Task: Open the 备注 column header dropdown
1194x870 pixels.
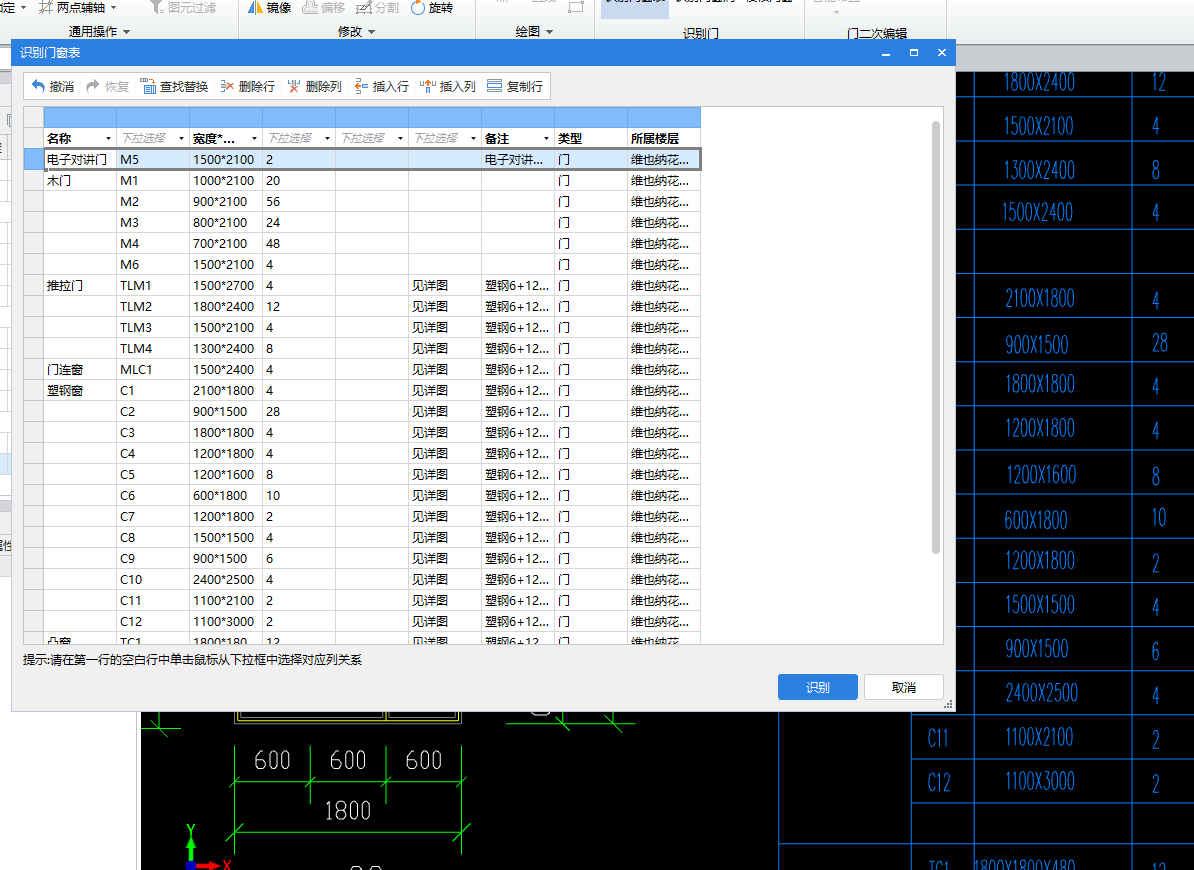Action: (x=546, y=139)
